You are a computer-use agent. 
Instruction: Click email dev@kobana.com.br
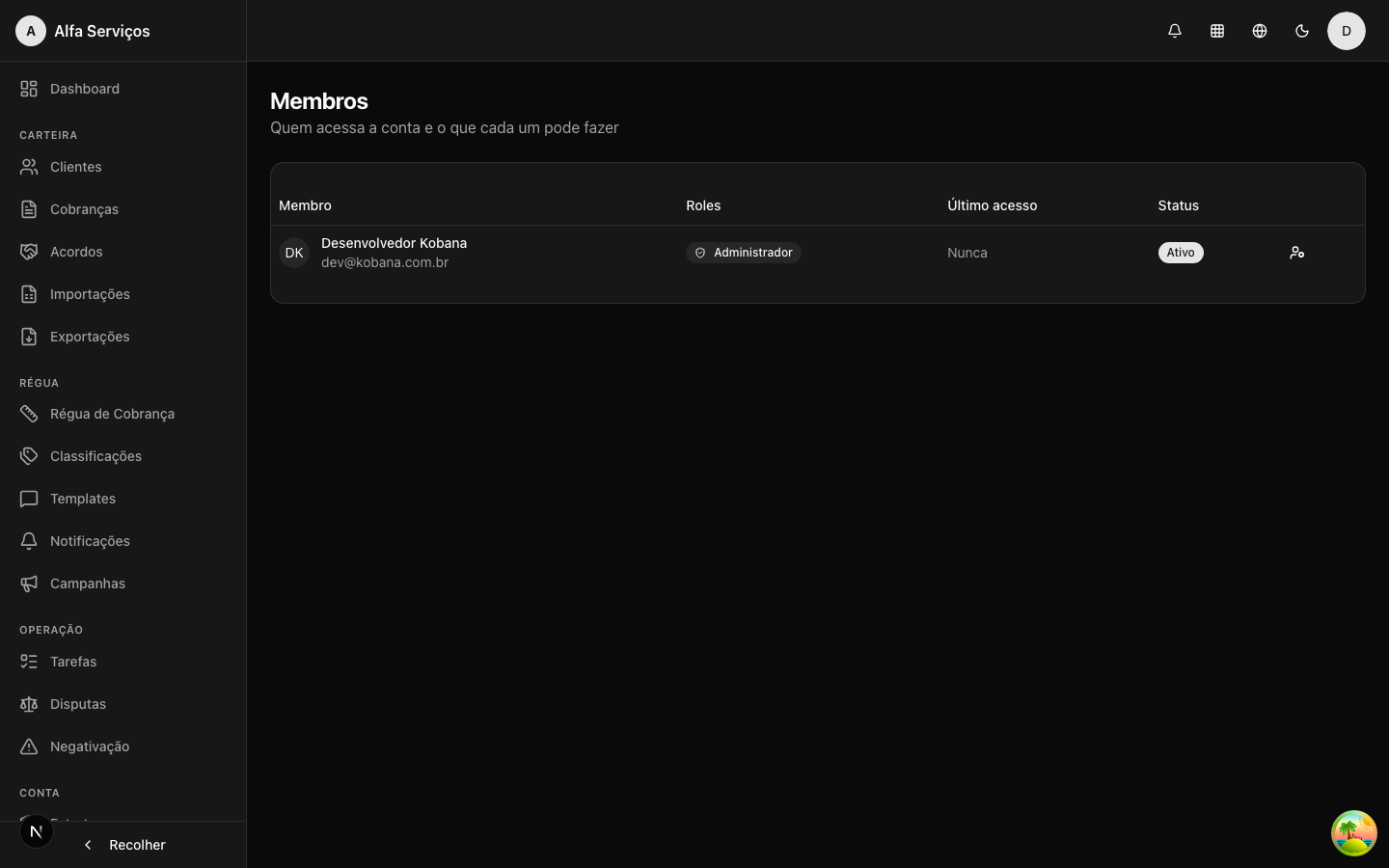(385, 262)
